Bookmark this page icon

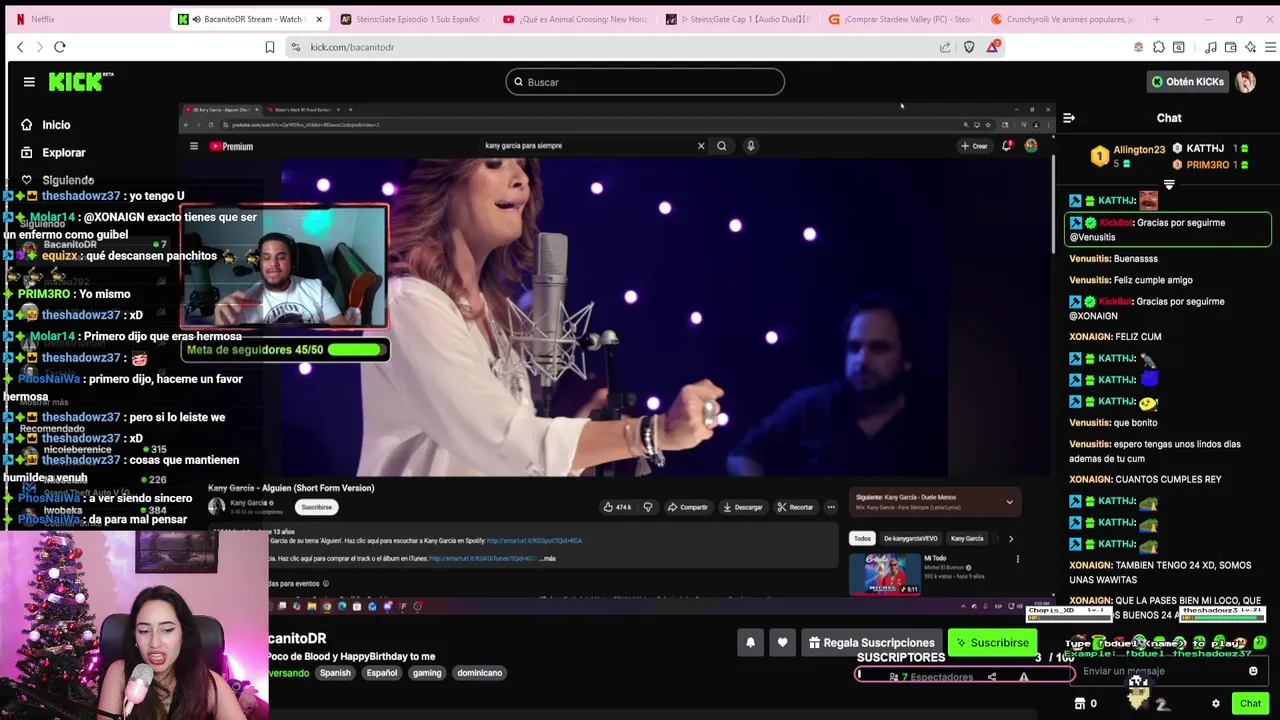click(269, 47)
